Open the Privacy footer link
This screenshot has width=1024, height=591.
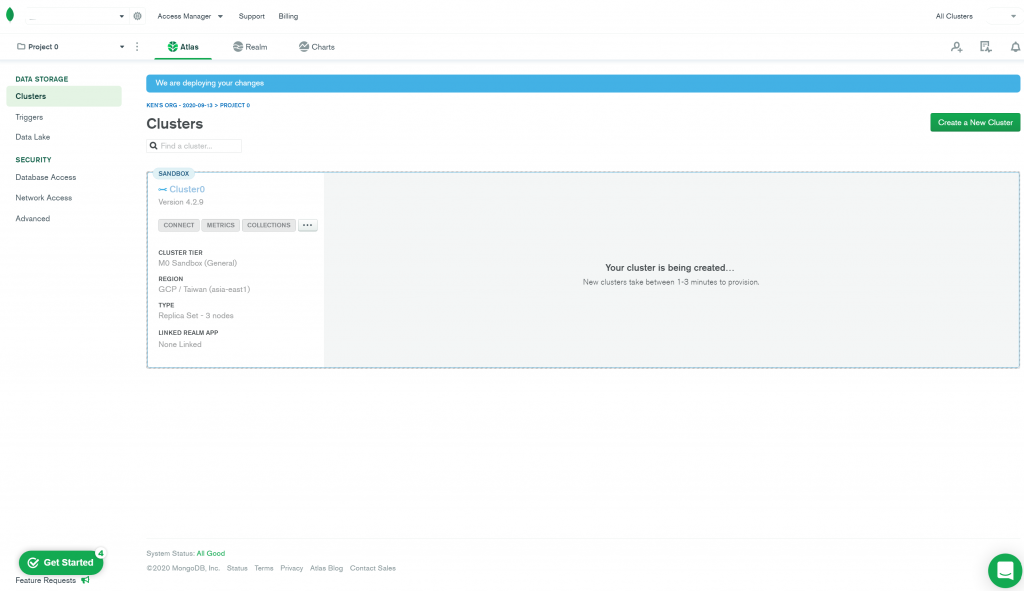(292, 568)
